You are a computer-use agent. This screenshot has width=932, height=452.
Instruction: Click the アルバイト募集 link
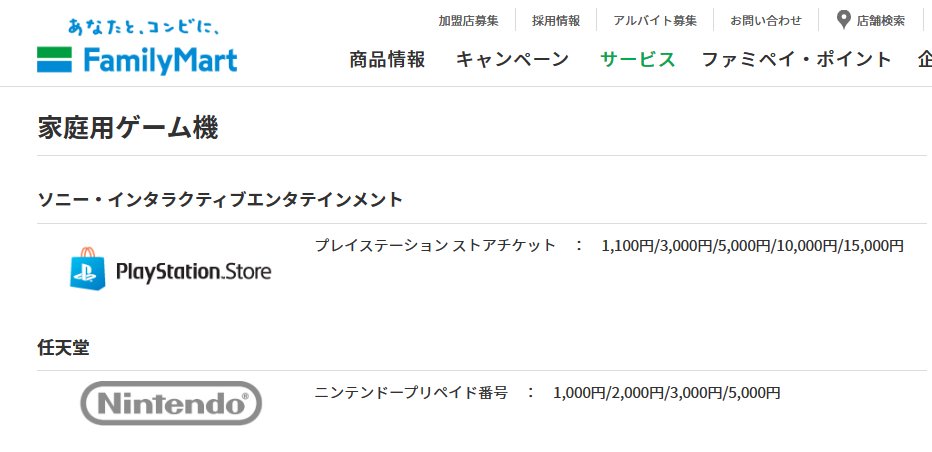click(655, 21)
